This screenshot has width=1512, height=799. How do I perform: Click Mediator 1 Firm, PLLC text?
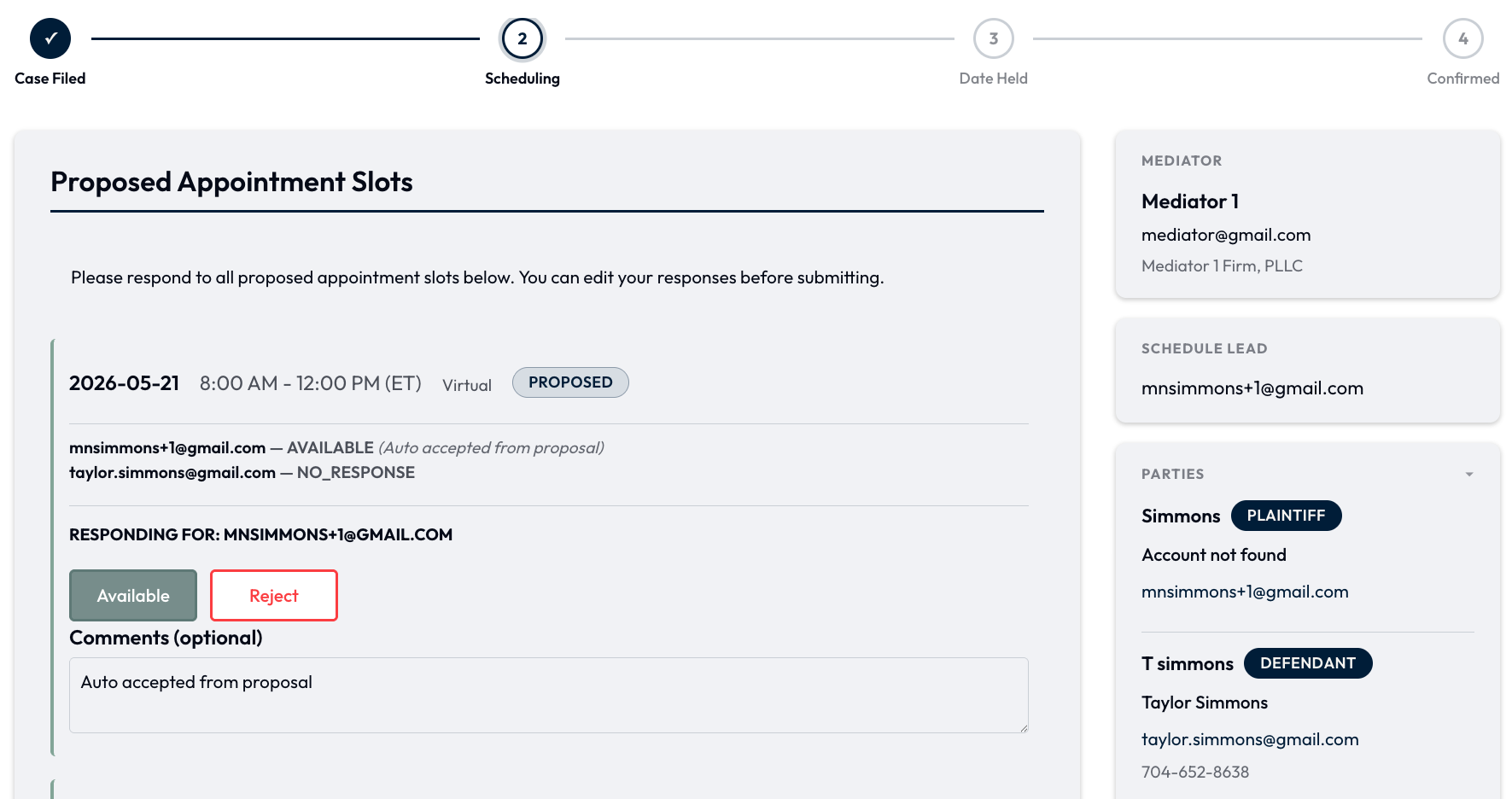click(x=1222, y=265)
